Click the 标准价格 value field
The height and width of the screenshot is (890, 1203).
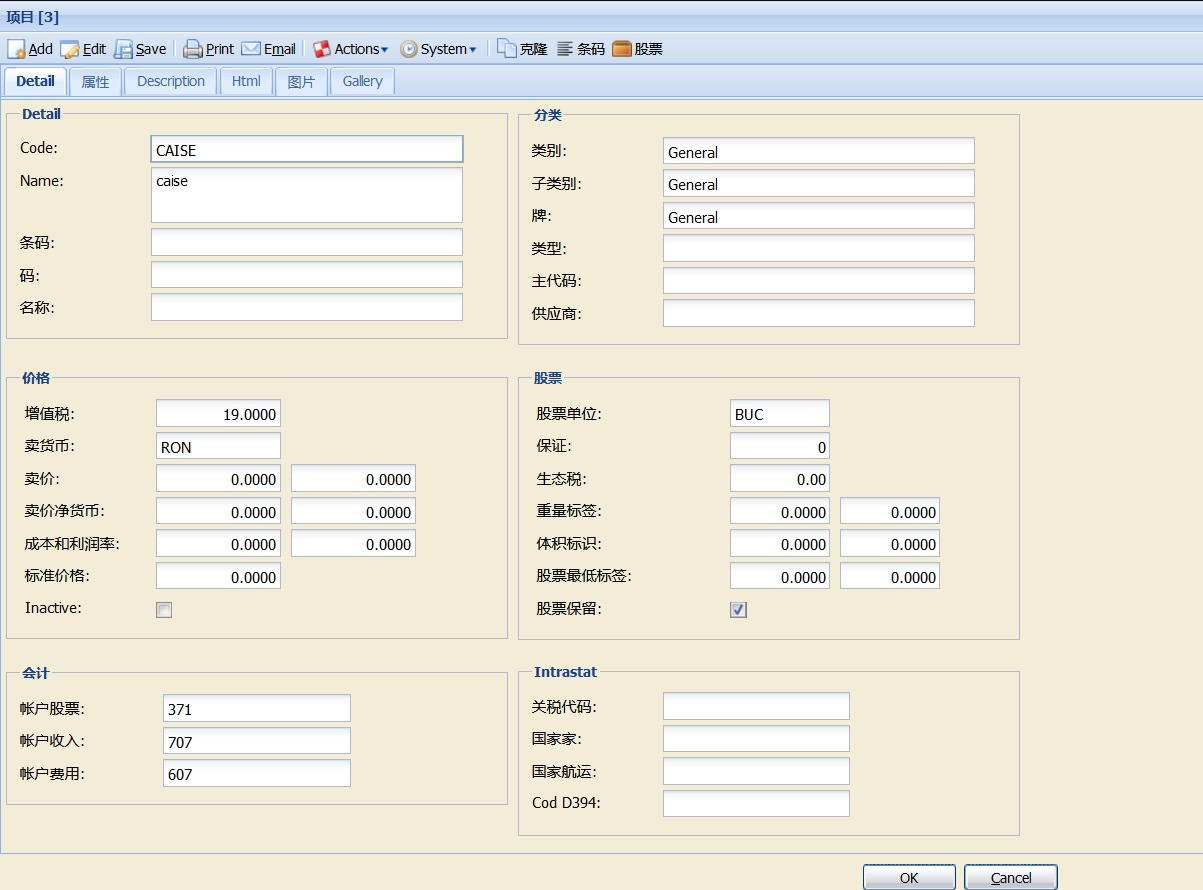(x=218, y=576)
